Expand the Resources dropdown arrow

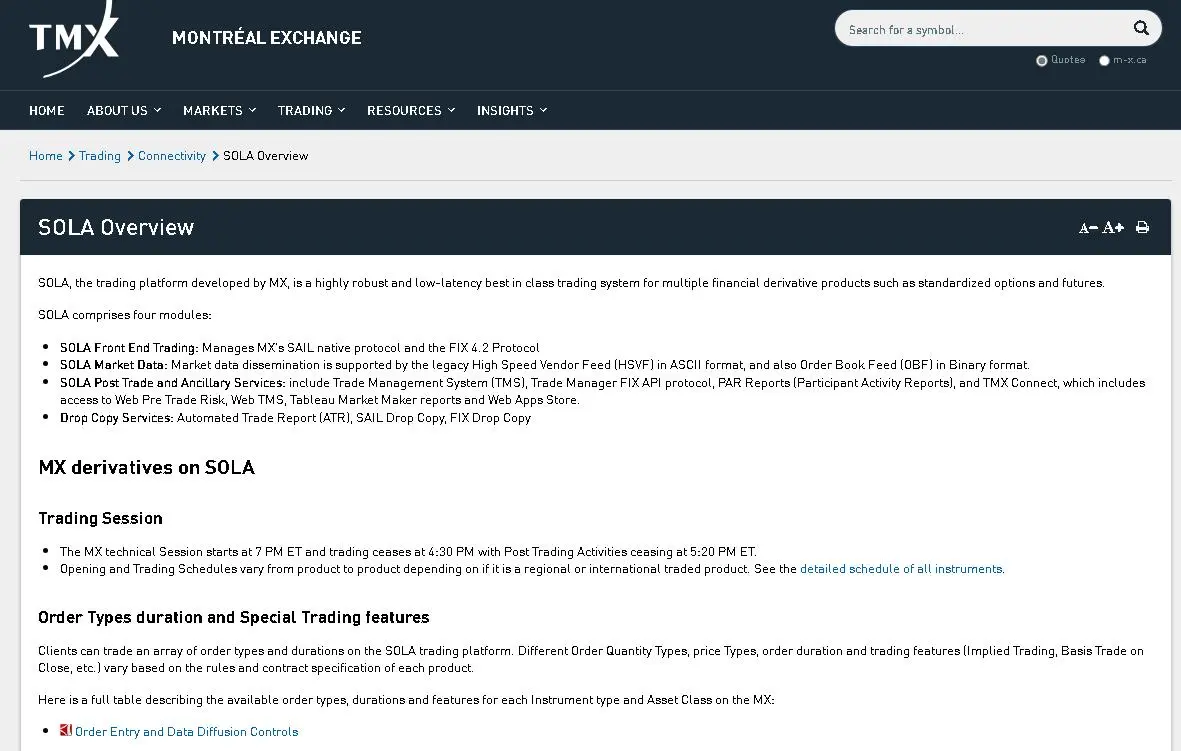[x=451, y=110]
